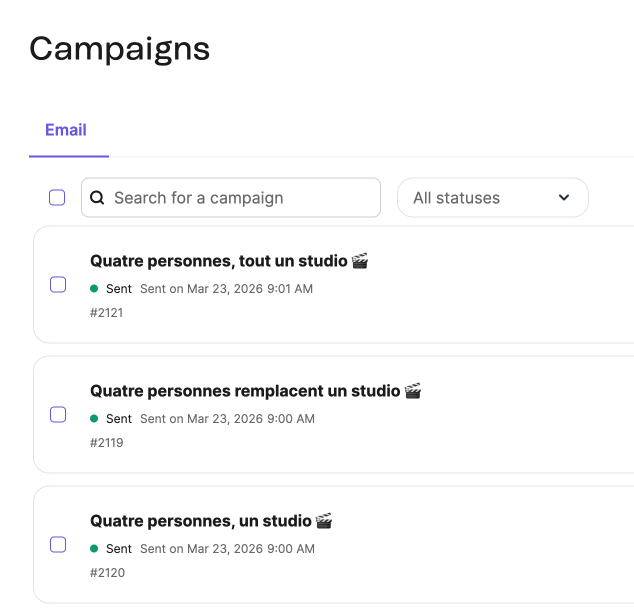Focus the 'Search for a campaign' field
The width and height of the screenshot is (634, 612).
point(240,198)
